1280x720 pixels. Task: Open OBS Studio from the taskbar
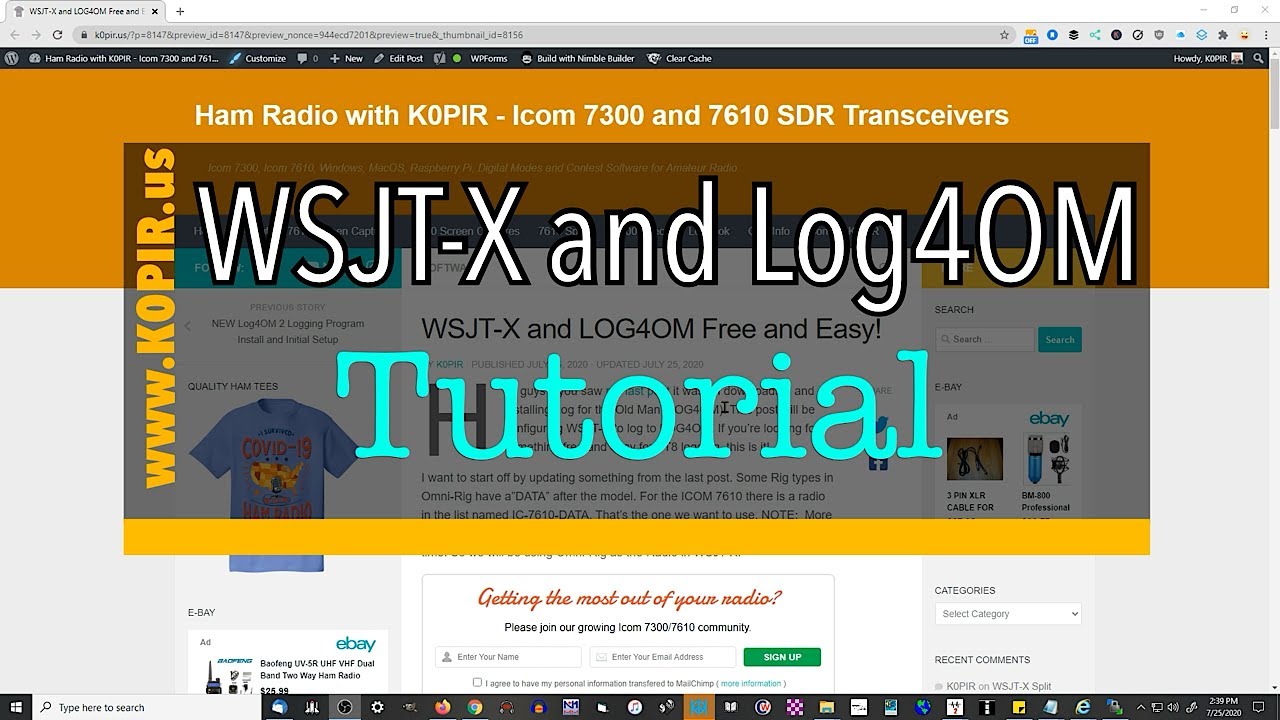(345, 707)
